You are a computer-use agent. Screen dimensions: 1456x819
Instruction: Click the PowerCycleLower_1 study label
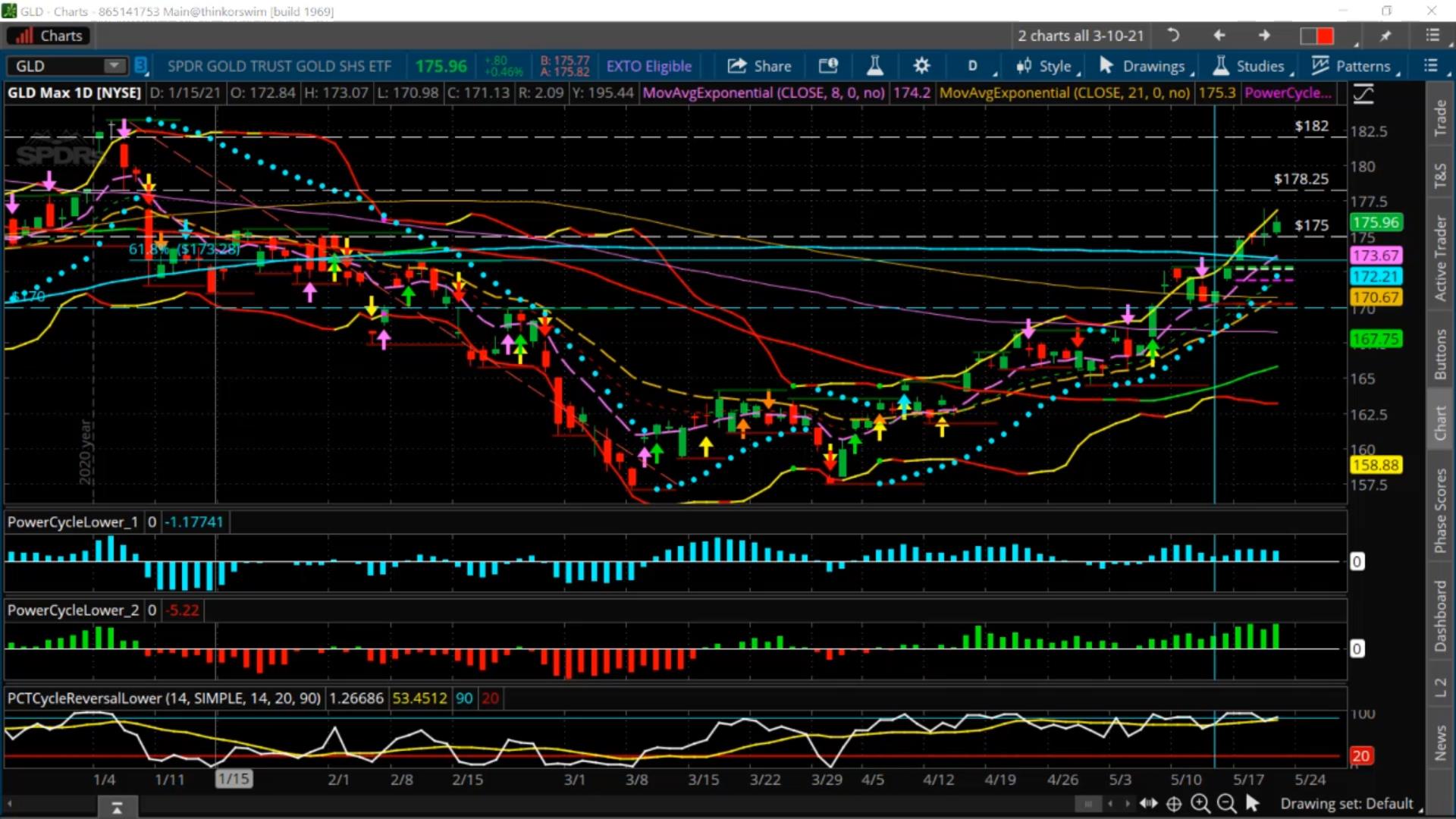click(73, 522)
